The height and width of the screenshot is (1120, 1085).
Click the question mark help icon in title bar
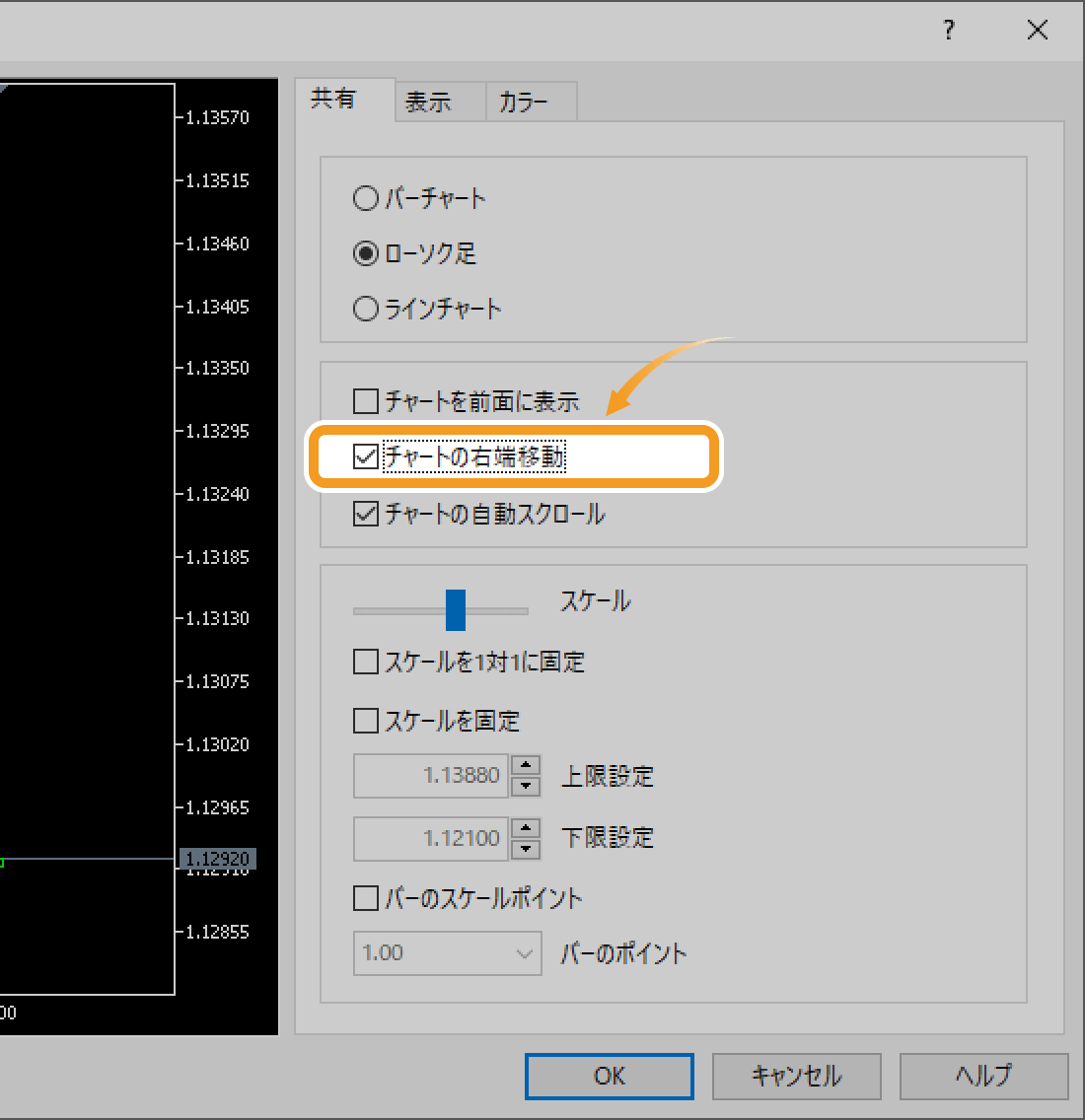(x=949, y=30)
